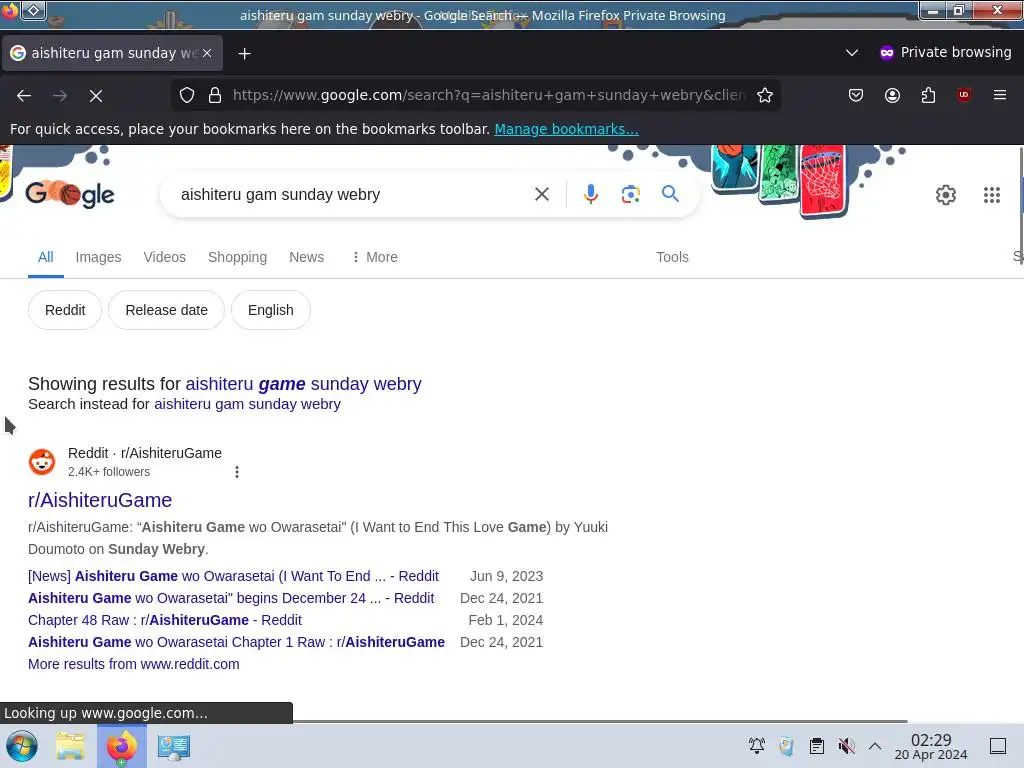The image size is (1024, 768).
Task: Open Google quick settings gear
Action: (946, 195)
